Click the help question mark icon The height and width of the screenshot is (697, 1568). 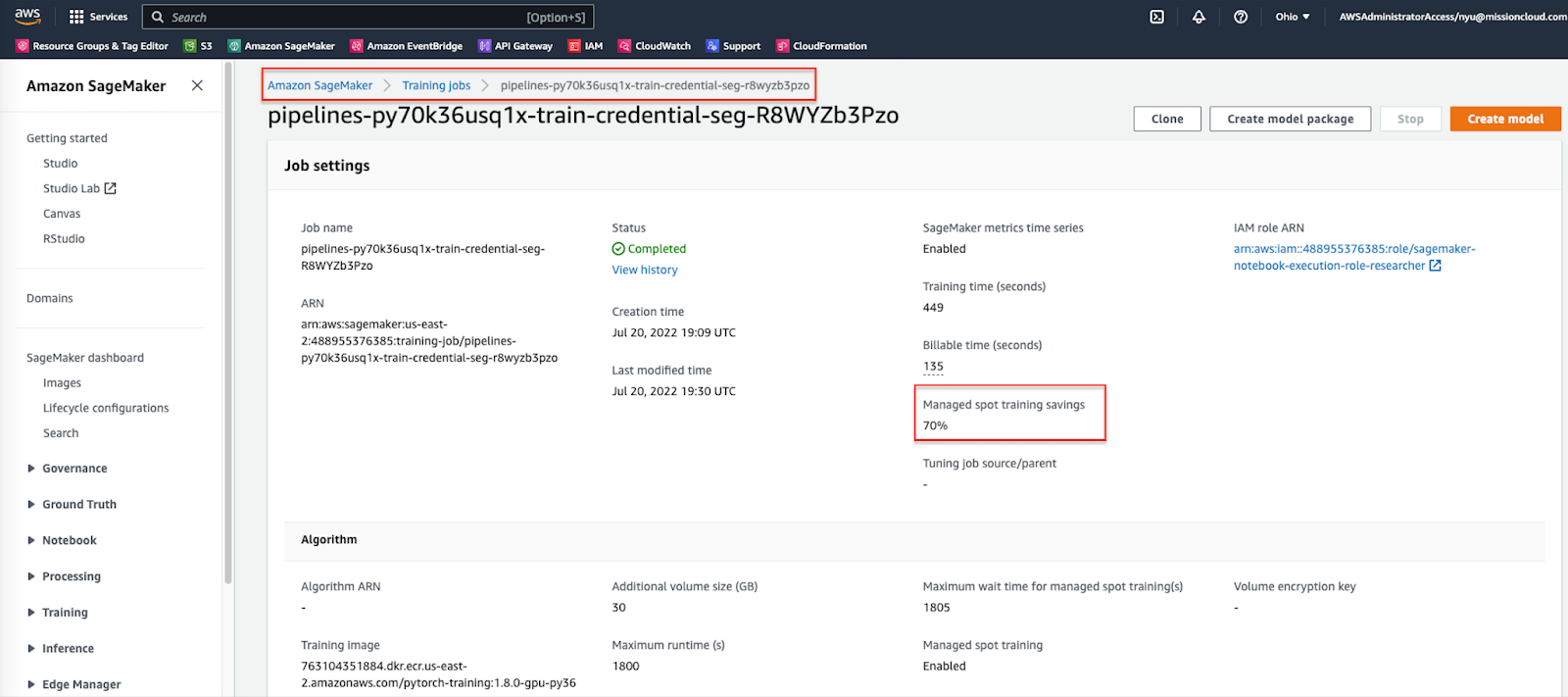(1241, 17)
